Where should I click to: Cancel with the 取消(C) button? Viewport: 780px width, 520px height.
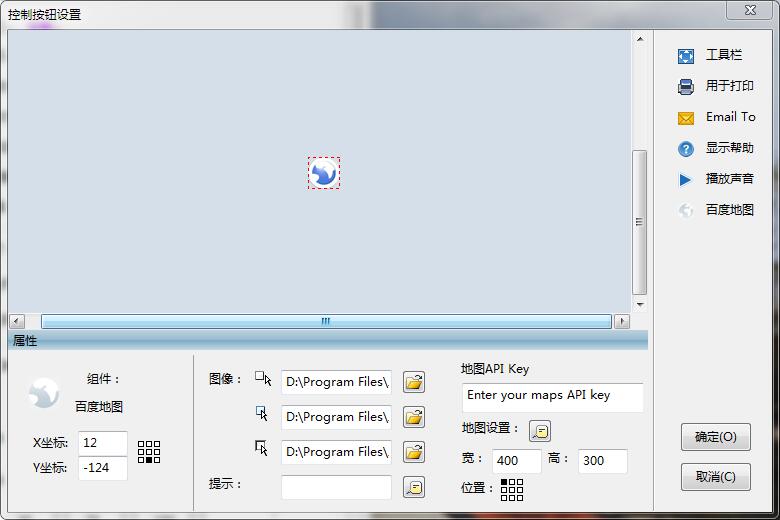click(x=715, y=477)
